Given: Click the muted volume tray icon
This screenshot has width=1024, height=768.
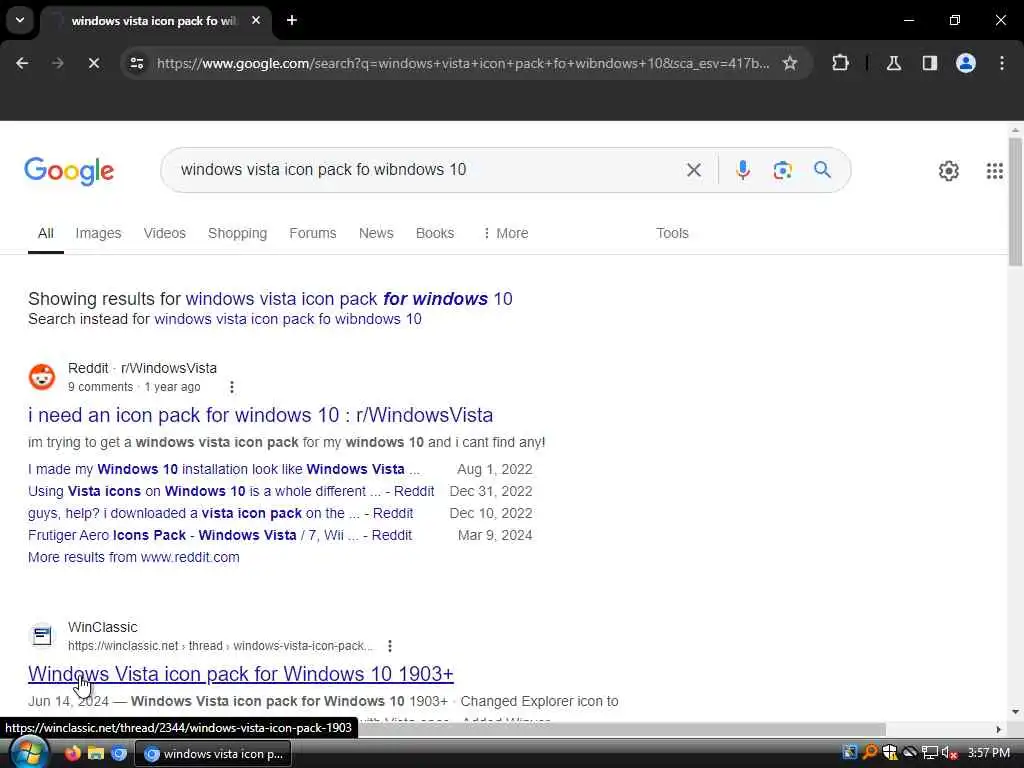Looking at the screenshot, I should [949, 753].
